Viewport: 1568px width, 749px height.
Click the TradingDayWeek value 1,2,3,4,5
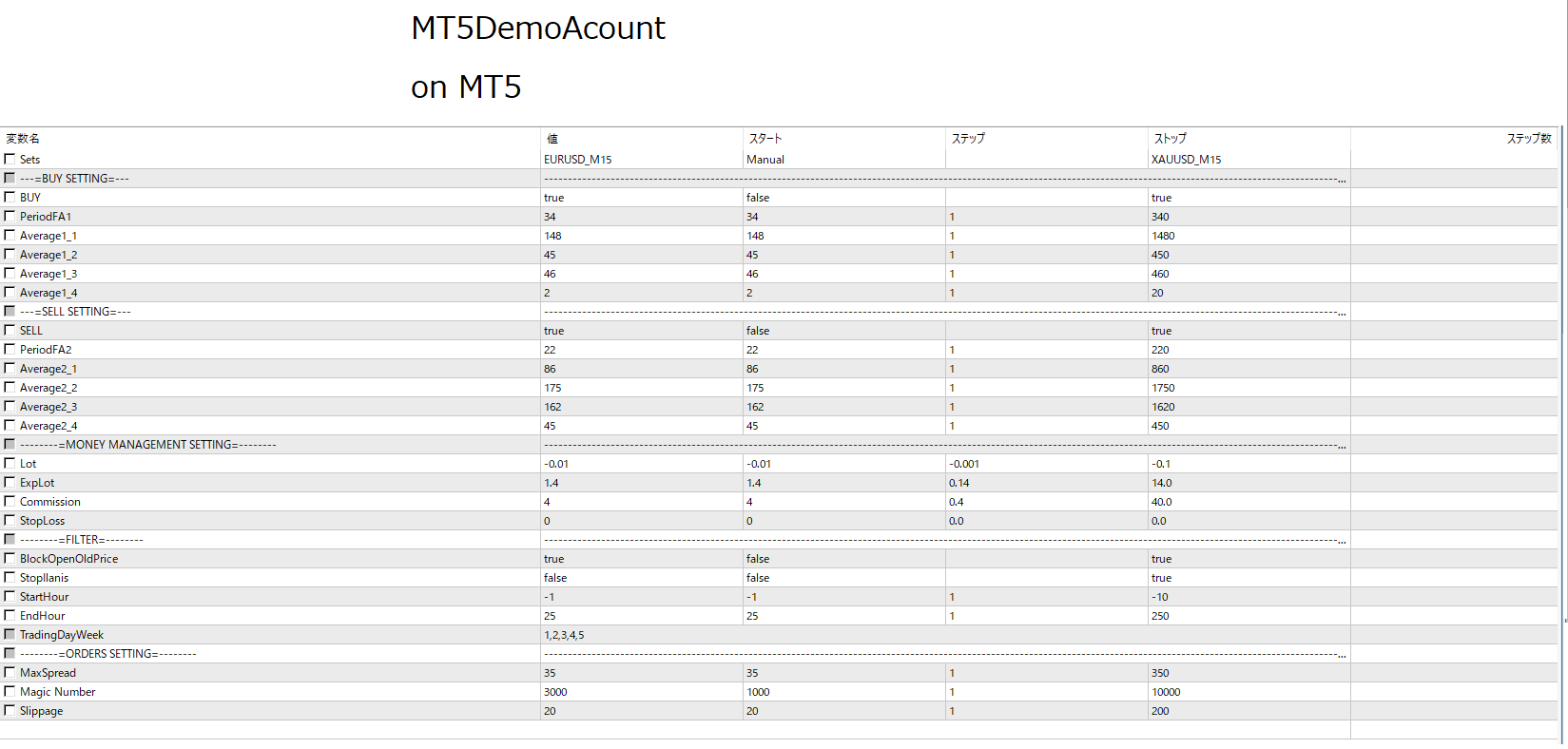tap(564, 635)
